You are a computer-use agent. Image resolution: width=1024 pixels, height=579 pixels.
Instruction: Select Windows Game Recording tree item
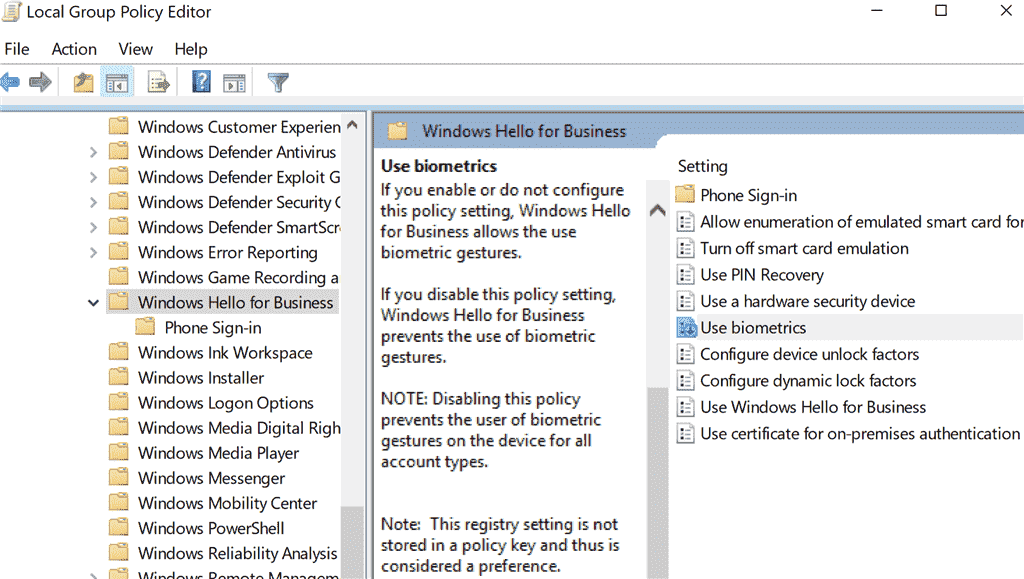tap(238, 277)
